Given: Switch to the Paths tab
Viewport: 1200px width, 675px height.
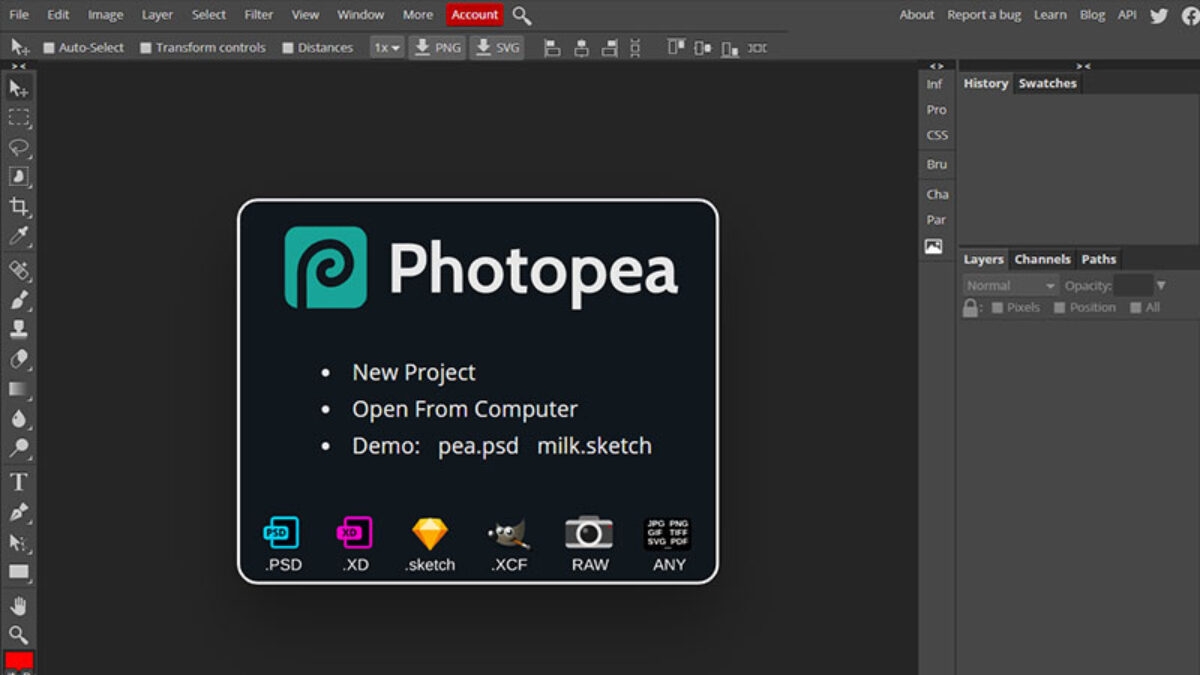Looking at the screenshot, I should tap(1098, 259).
